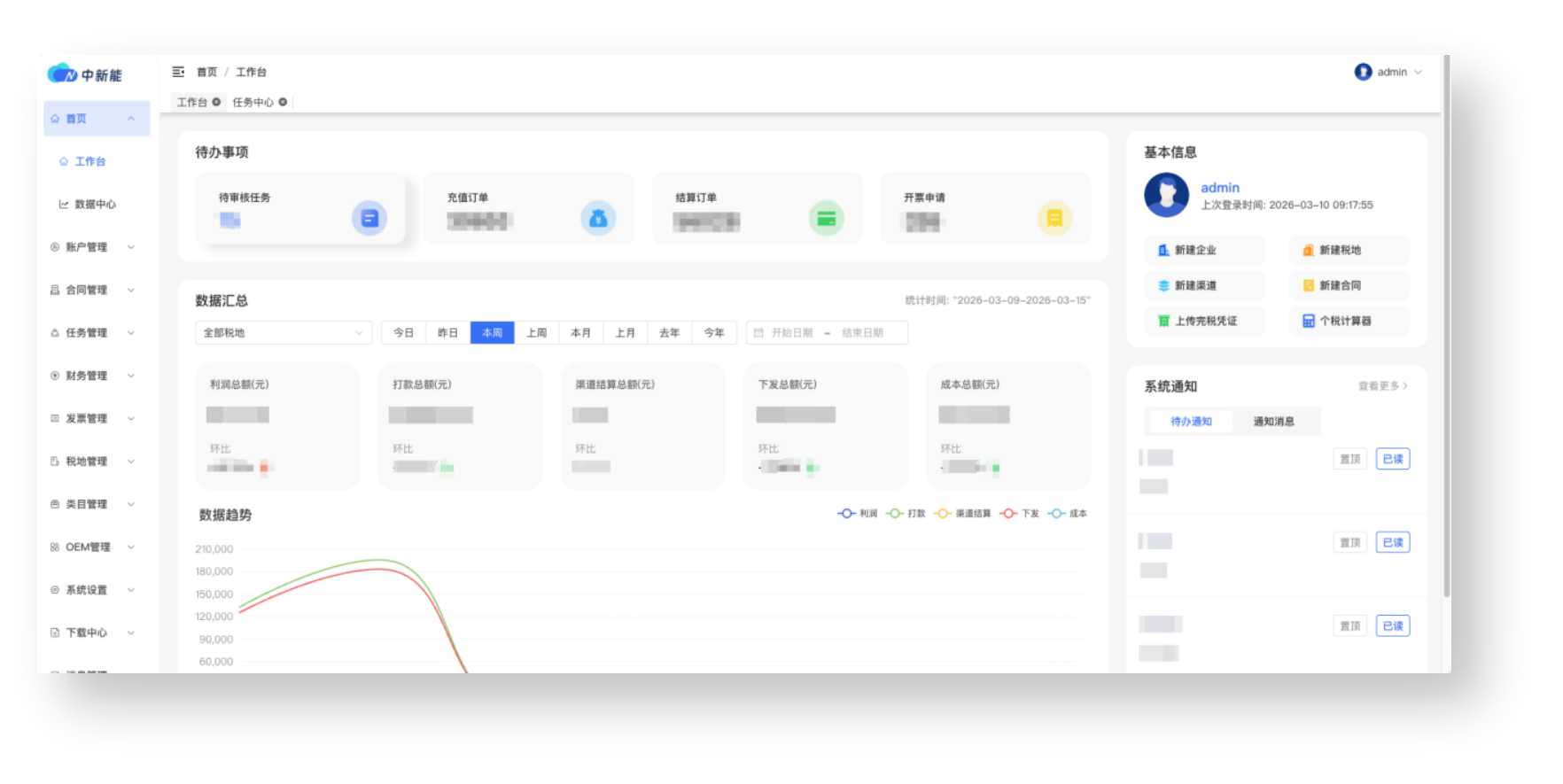Open the admin user dropdown arrow
Viewport: 1563px width, 784px height.
pos(1418,73)
